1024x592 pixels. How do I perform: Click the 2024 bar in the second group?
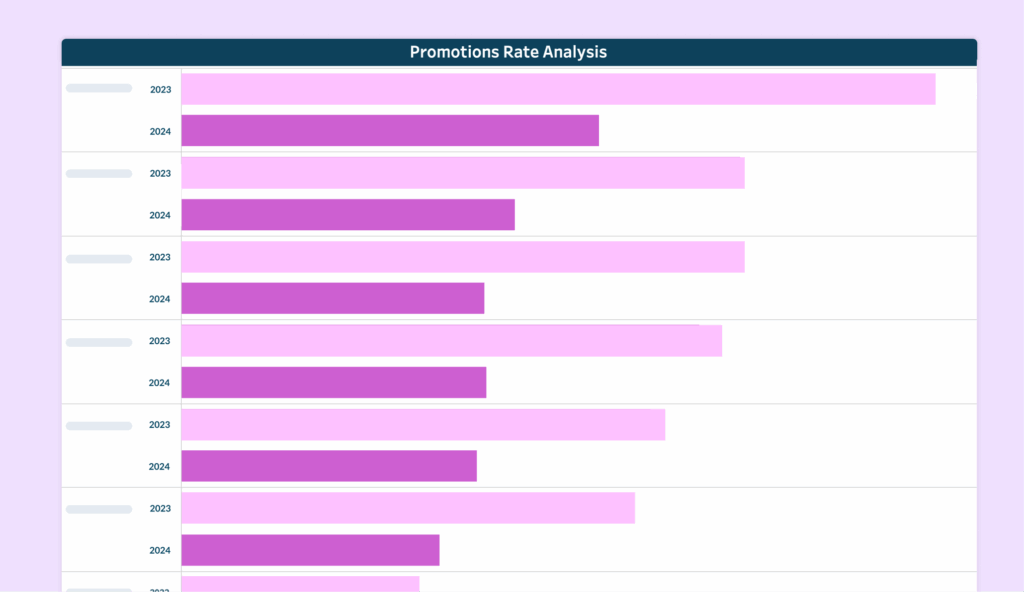tap(348, 215)
